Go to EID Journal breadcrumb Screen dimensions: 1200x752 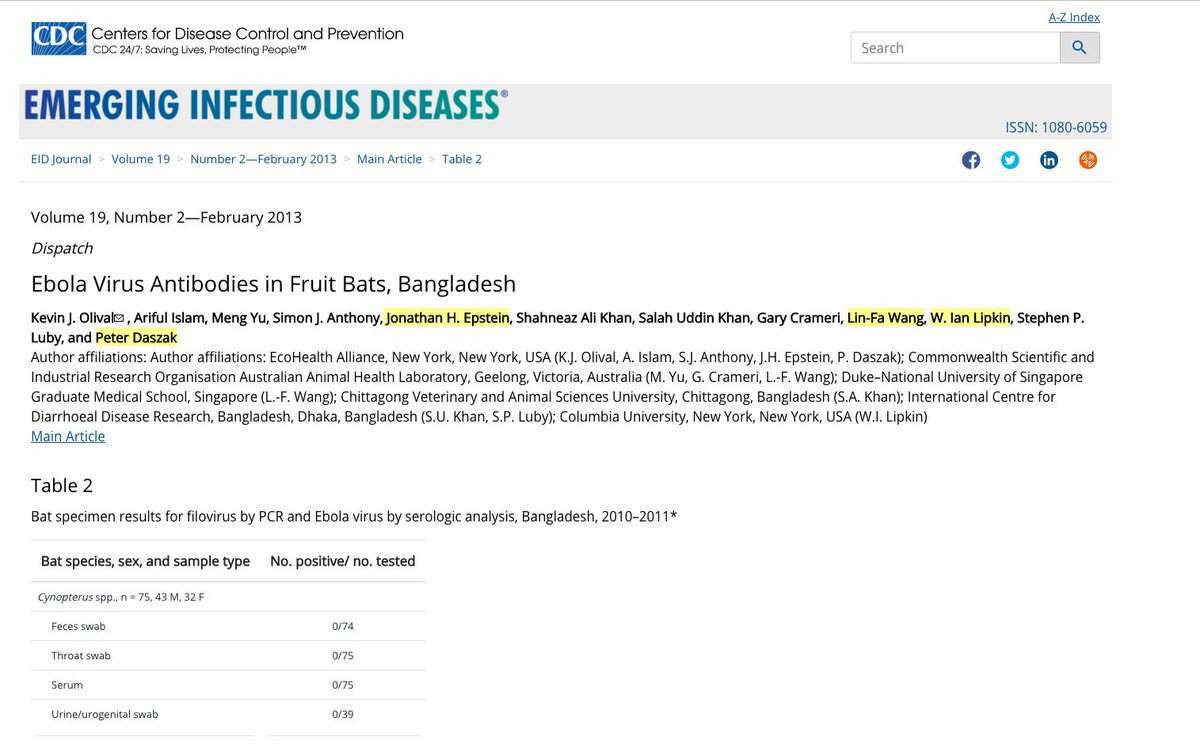[61, 159]
